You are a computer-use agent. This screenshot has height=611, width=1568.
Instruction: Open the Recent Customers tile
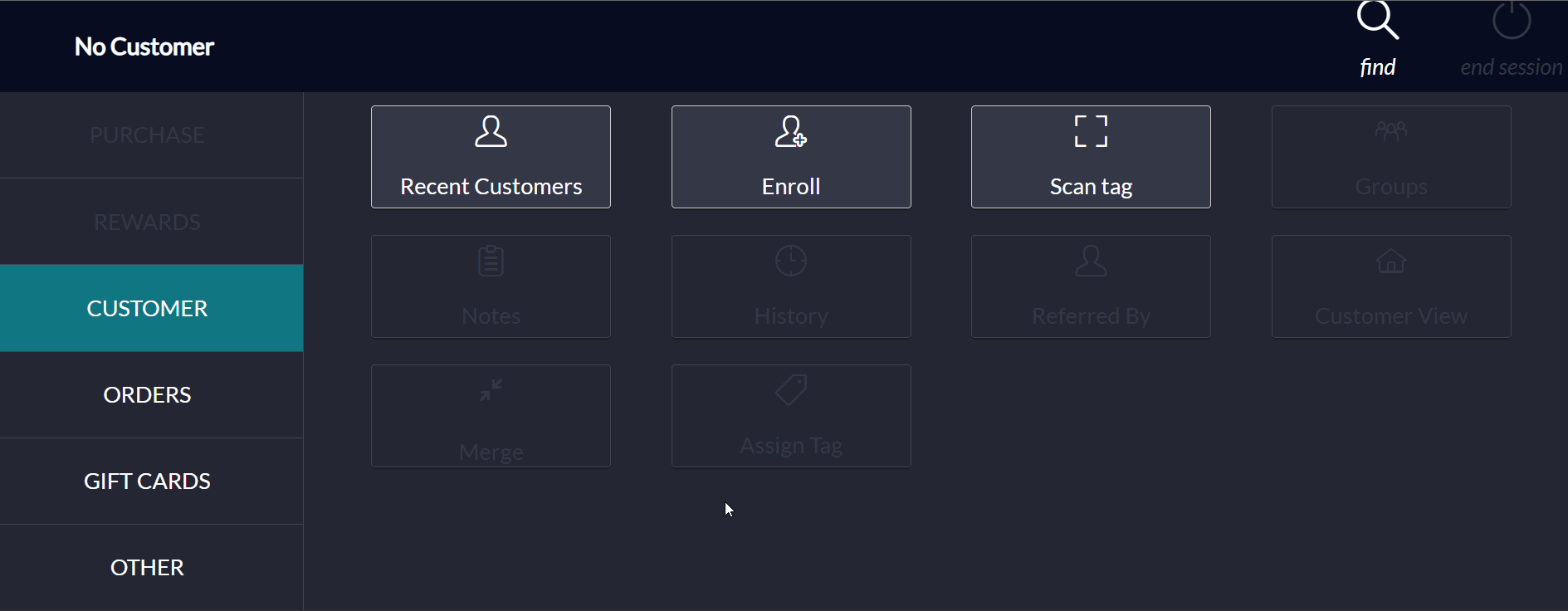click(x=491, y=157)
